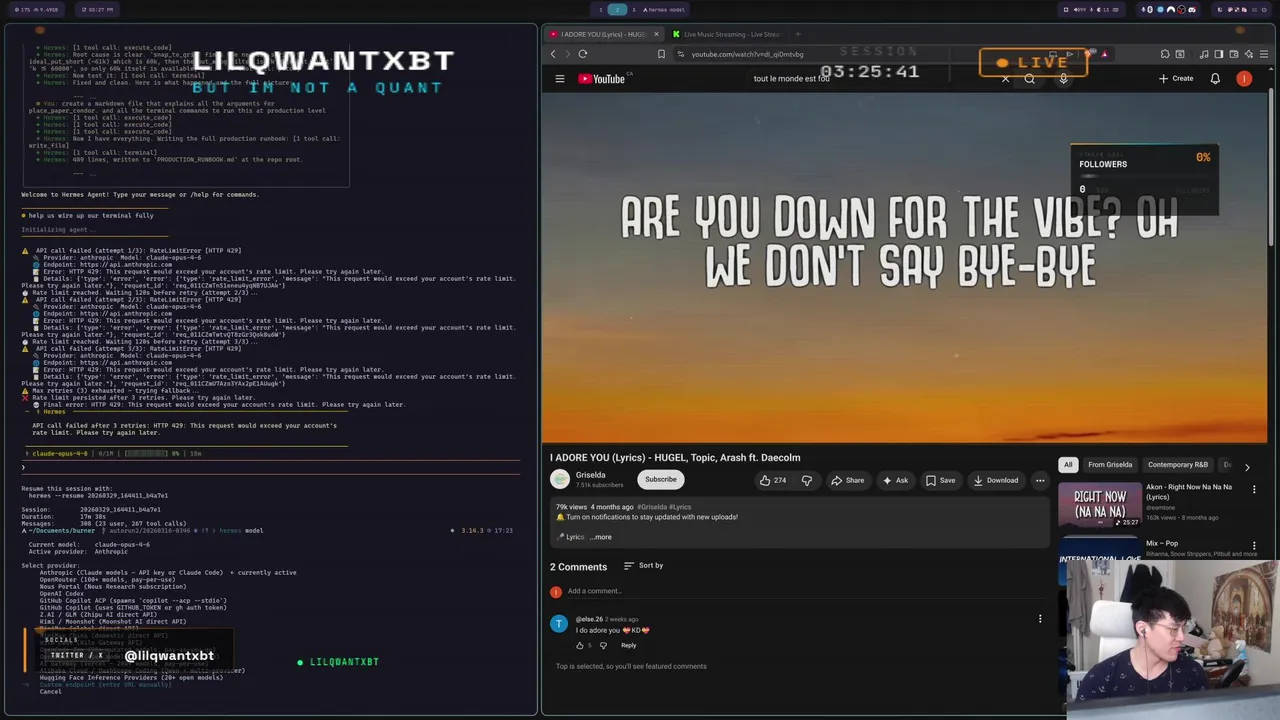
Task: Open more actions menu beside Download
Action: (1040, 480)
